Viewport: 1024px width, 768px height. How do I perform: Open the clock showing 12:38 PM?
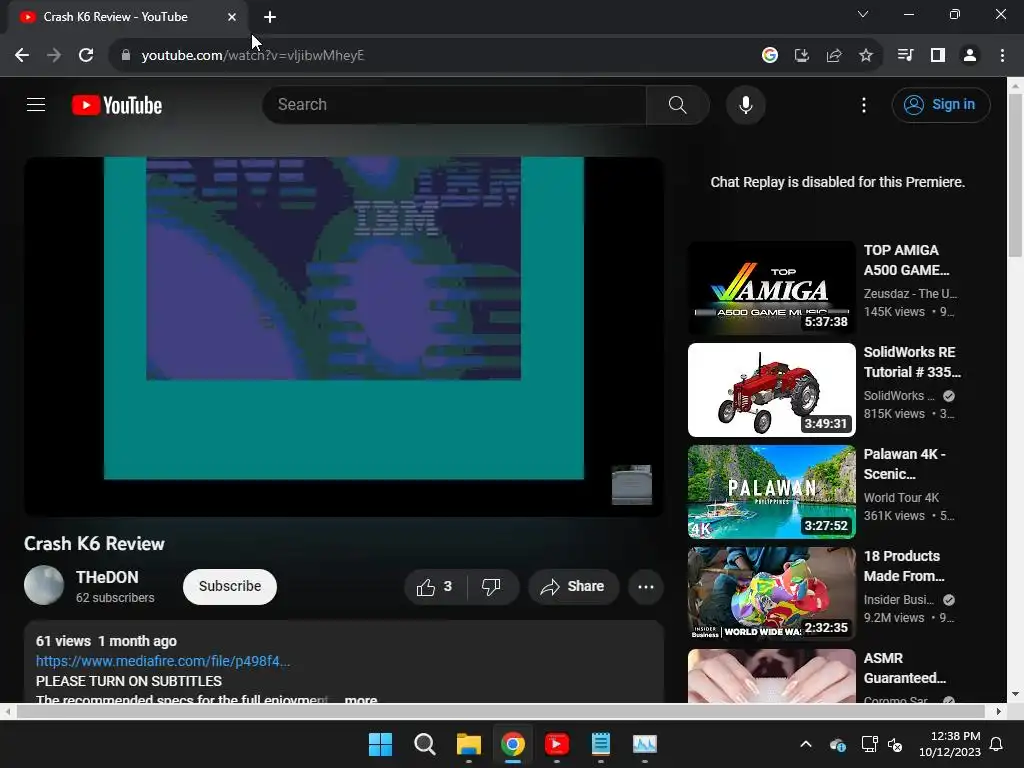[950, 744]
